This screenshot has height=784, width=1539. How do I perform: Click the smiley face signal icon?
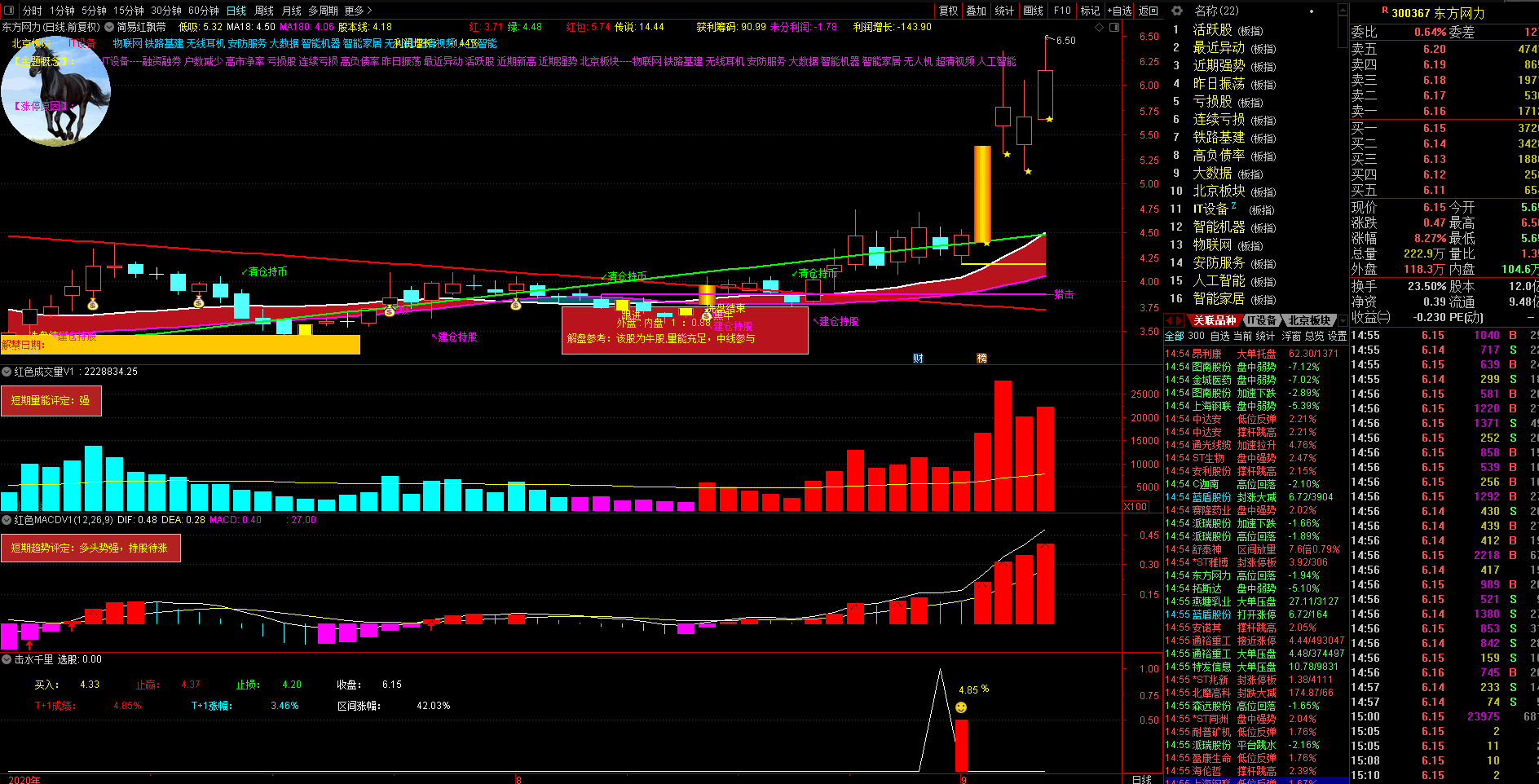click(x=961, y=707)
